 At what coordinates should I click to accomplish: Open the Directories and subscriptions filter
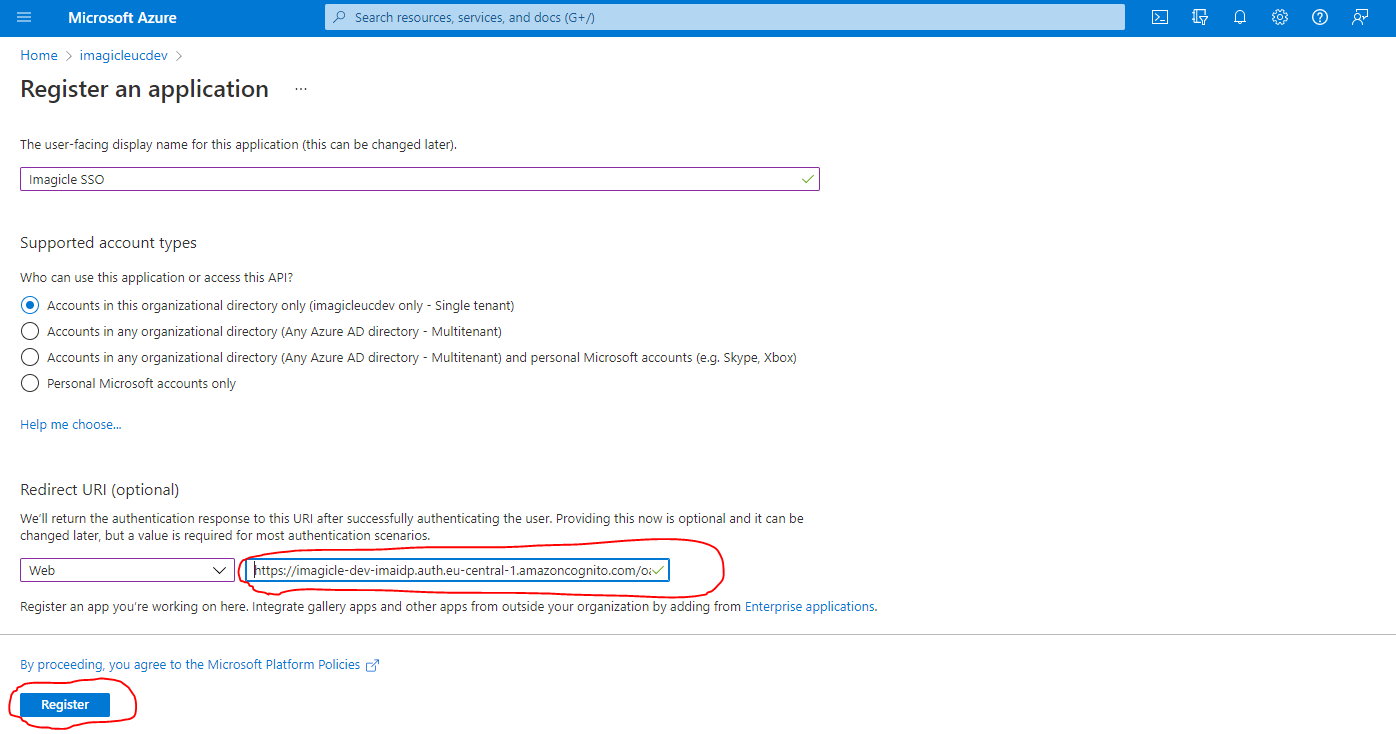coord(1200,18)
